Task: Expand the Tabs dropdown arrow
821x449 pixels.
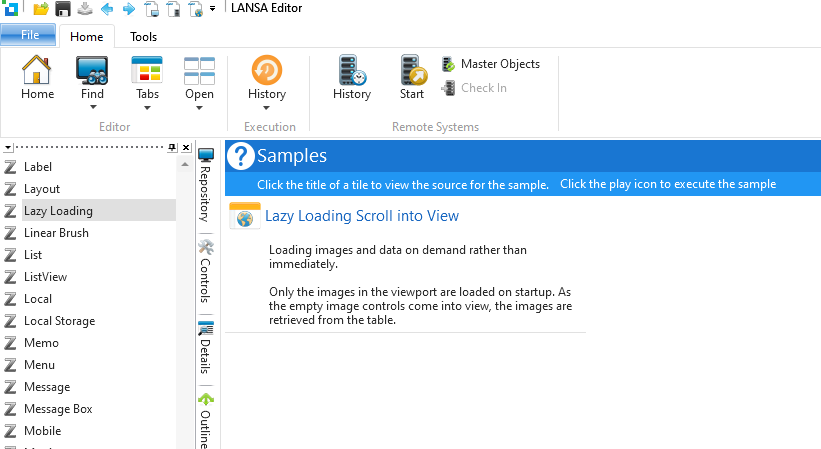Action: [x=147, y=108]
